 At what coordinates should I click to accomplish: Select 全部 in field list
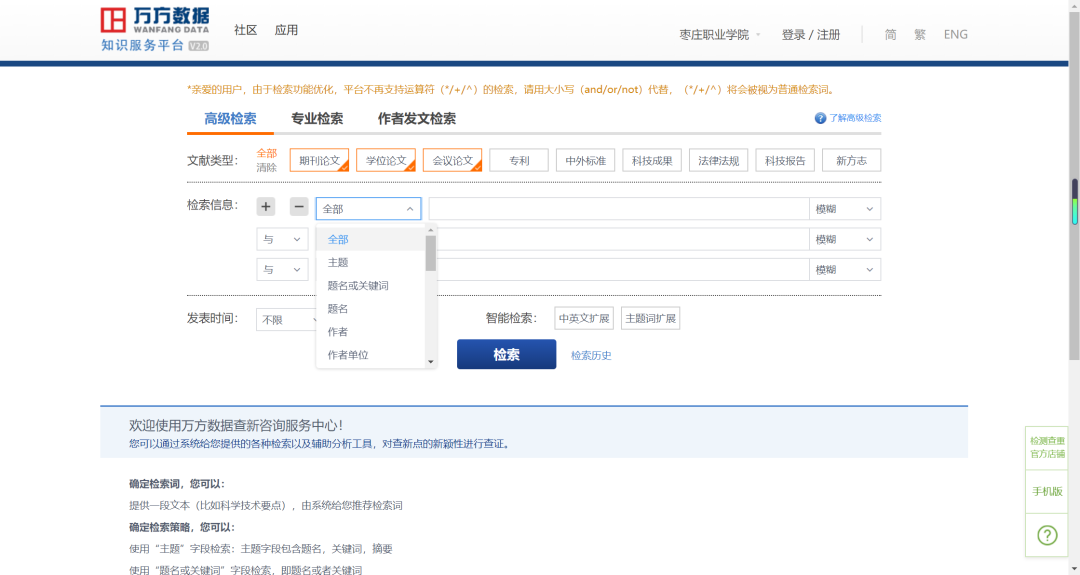point(371,239)
